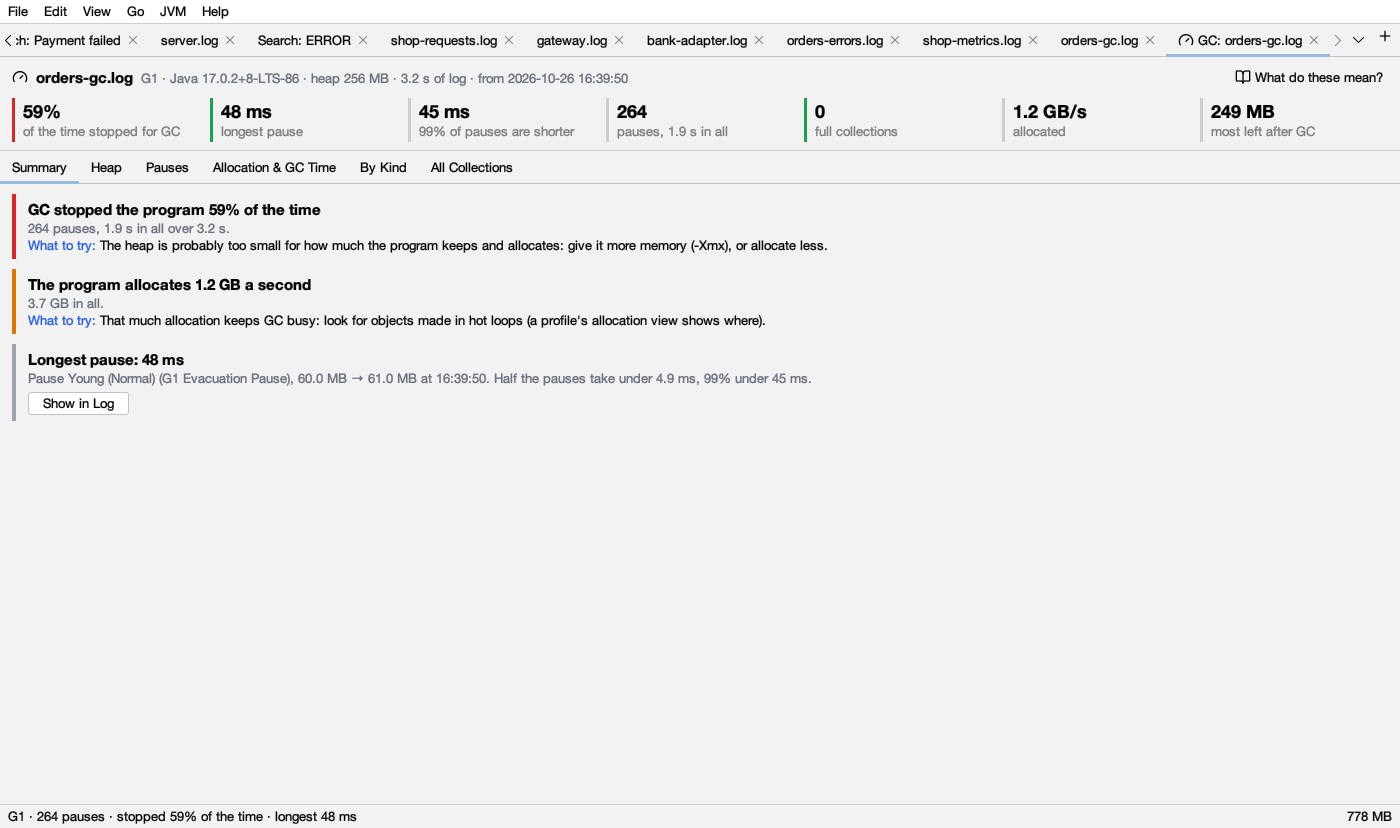Click the right tab-scroll arrow
The image size is (1400, 828).
point(1338,40)
